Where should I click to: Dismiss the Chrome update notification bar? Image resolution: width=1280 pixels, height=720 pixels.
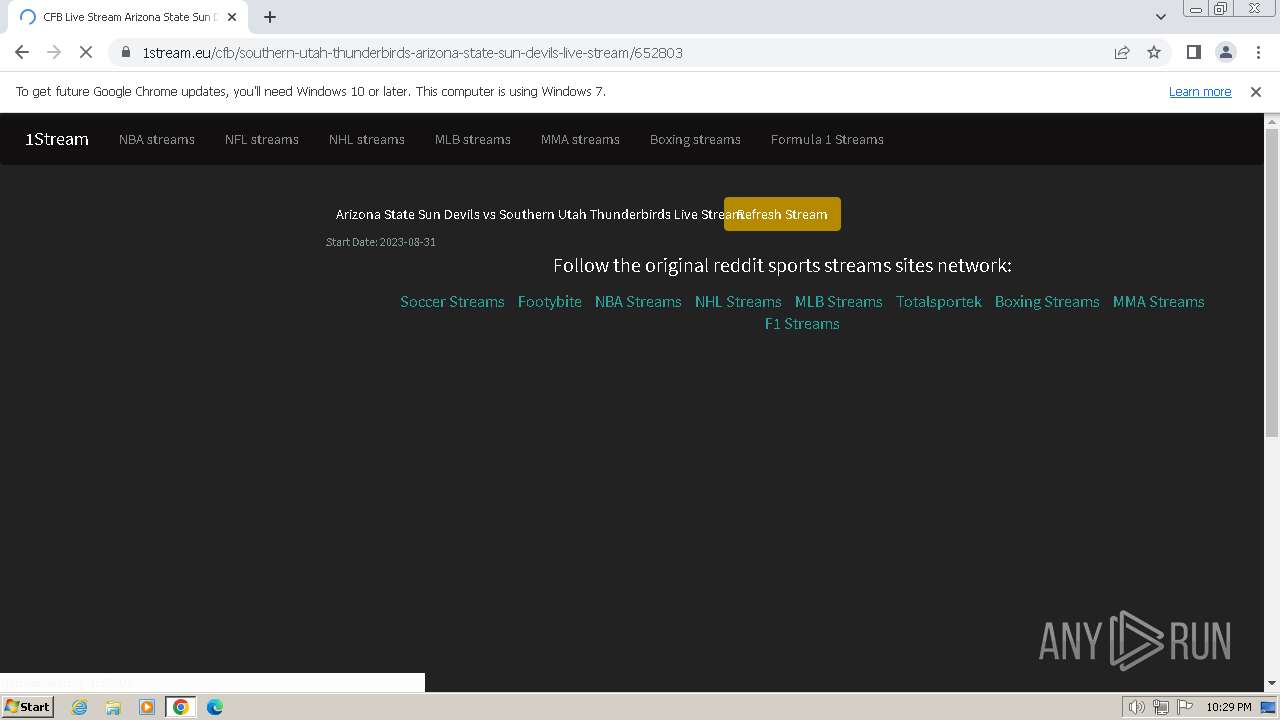[1256, 91]
